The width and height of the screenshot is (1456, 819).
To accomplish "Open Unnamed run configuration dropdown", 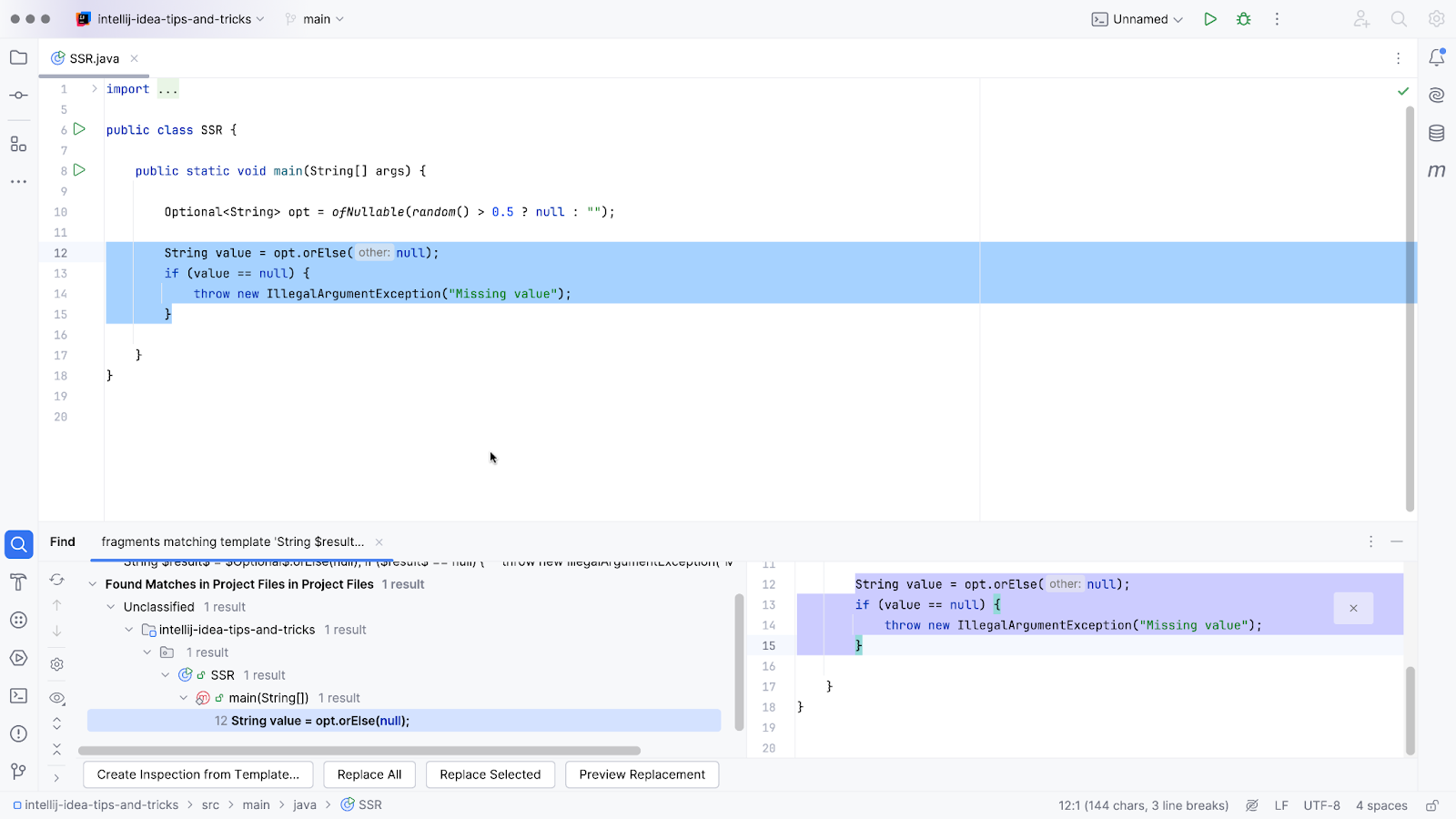I will pyautogui.click(x=1137, y=19).
